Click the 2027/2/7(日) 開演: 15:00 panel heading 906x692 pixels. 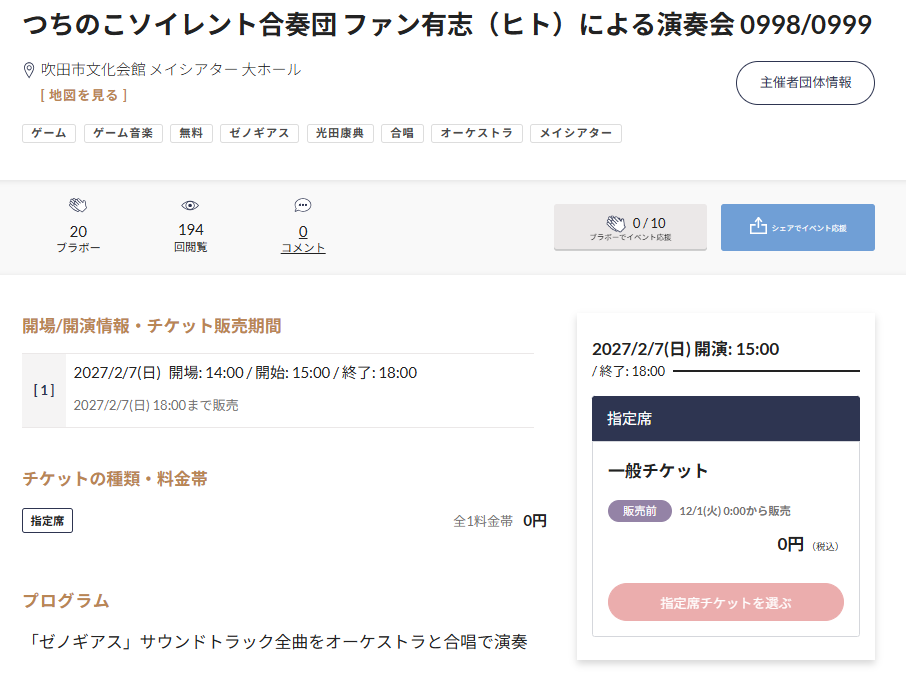click(x=685, y=349)
